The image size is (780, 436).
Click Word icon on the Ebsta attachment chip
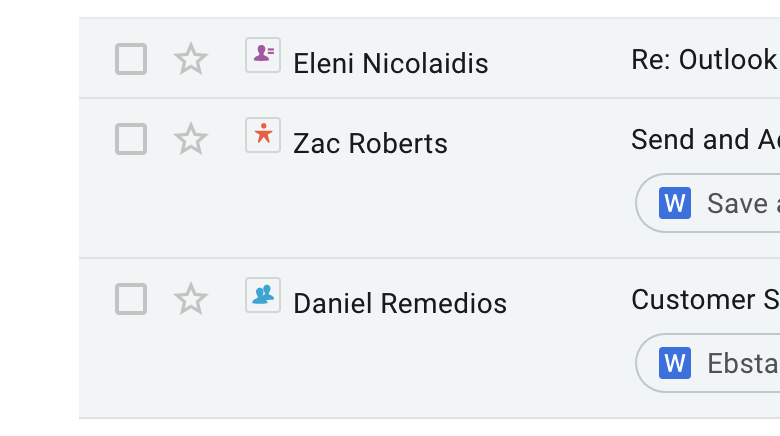(675, 362)
